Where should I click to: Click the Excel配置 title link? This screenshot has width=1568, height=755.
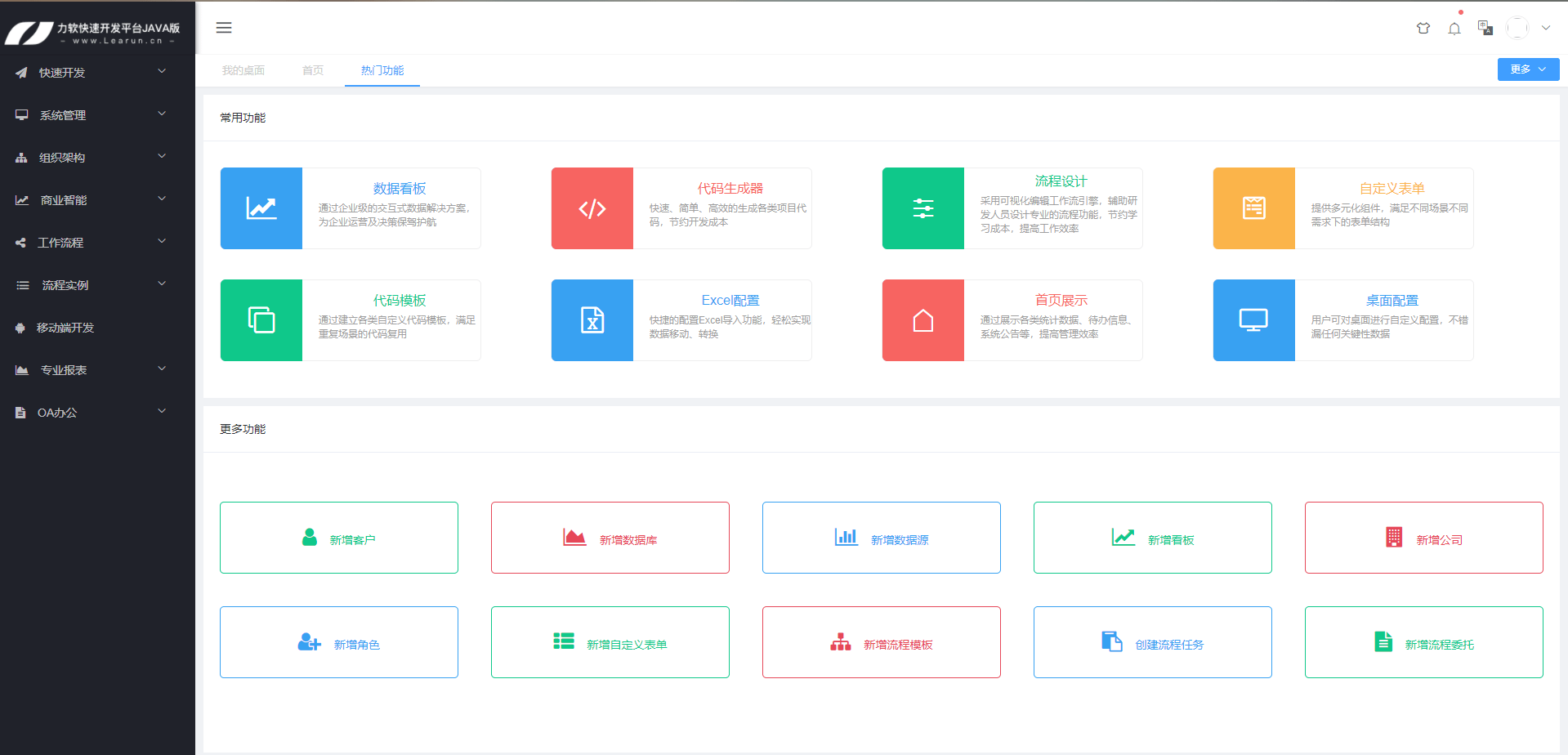(730, 301)
